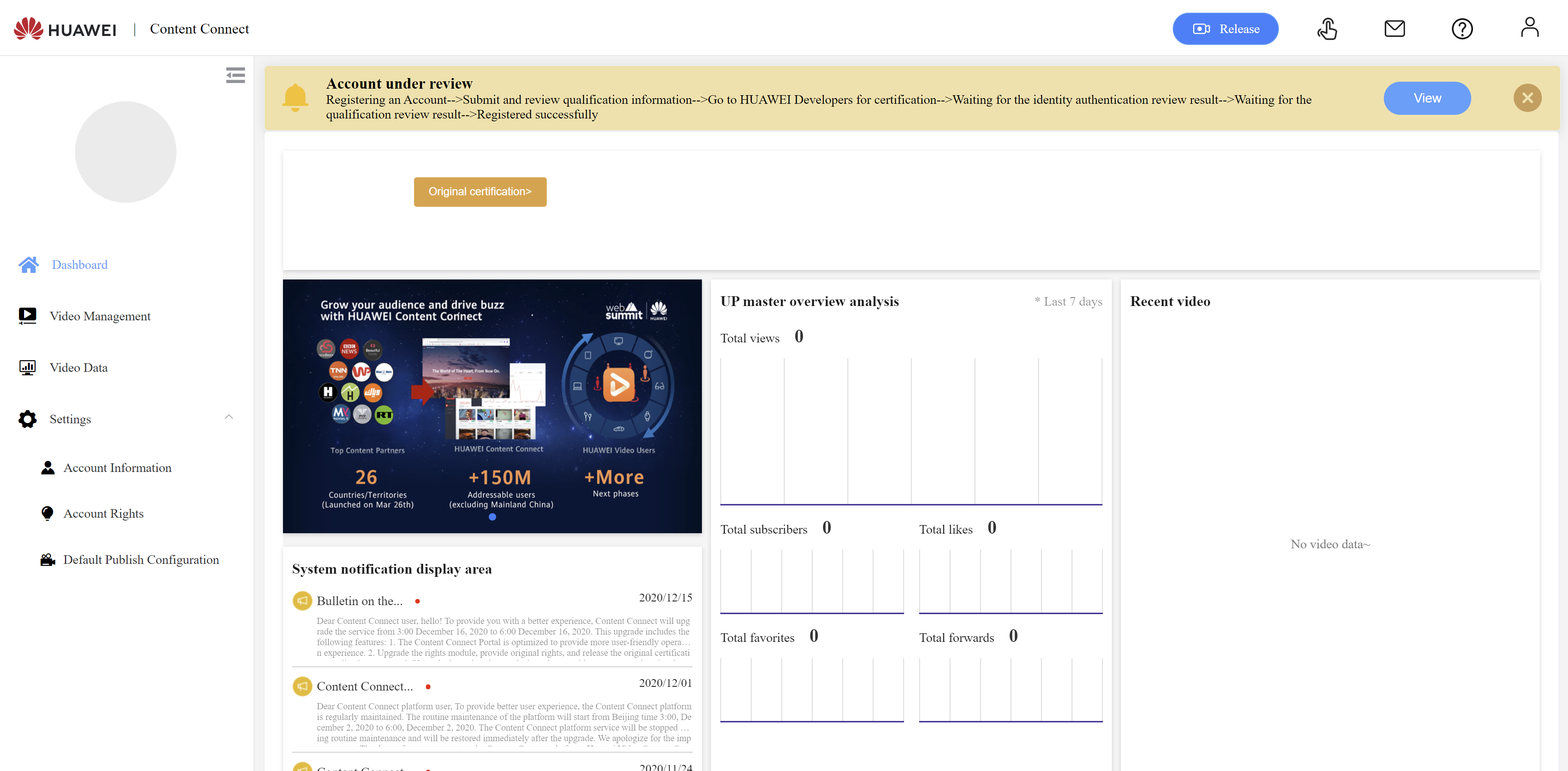
Task: Open the 2020/12/01 Content Connect notification
Action: pos(365,686)
